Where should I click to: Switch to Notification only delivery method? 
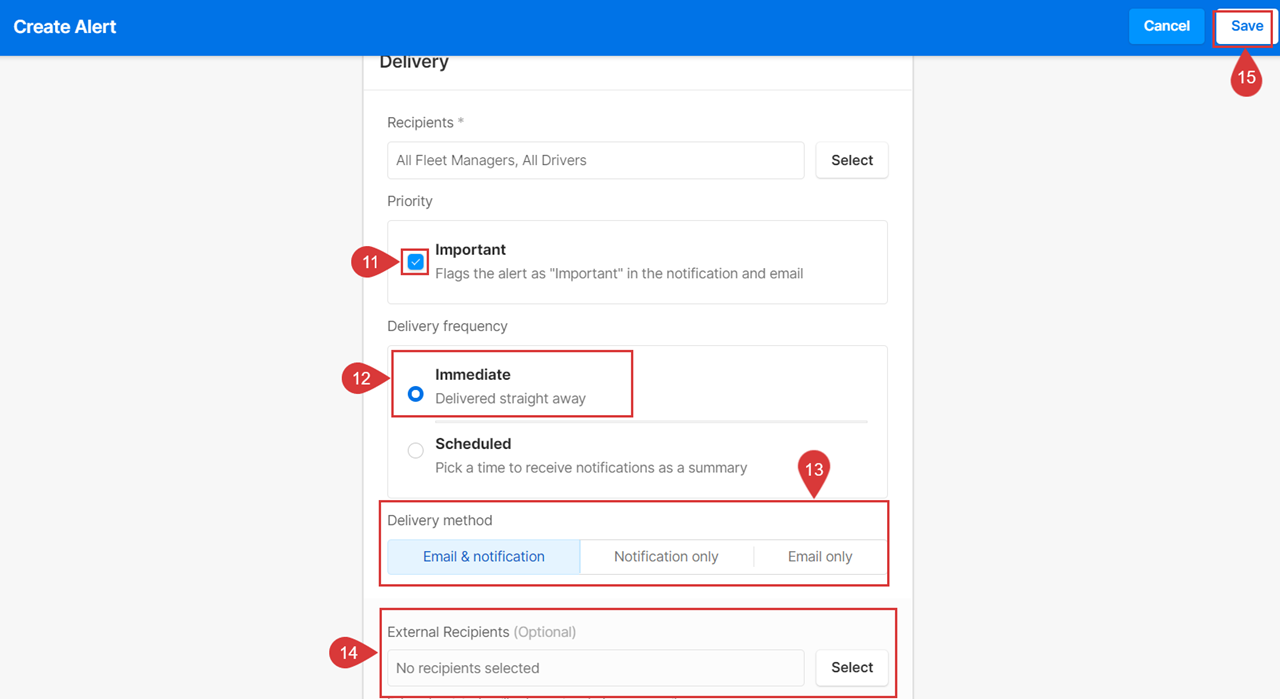[666, 556]
